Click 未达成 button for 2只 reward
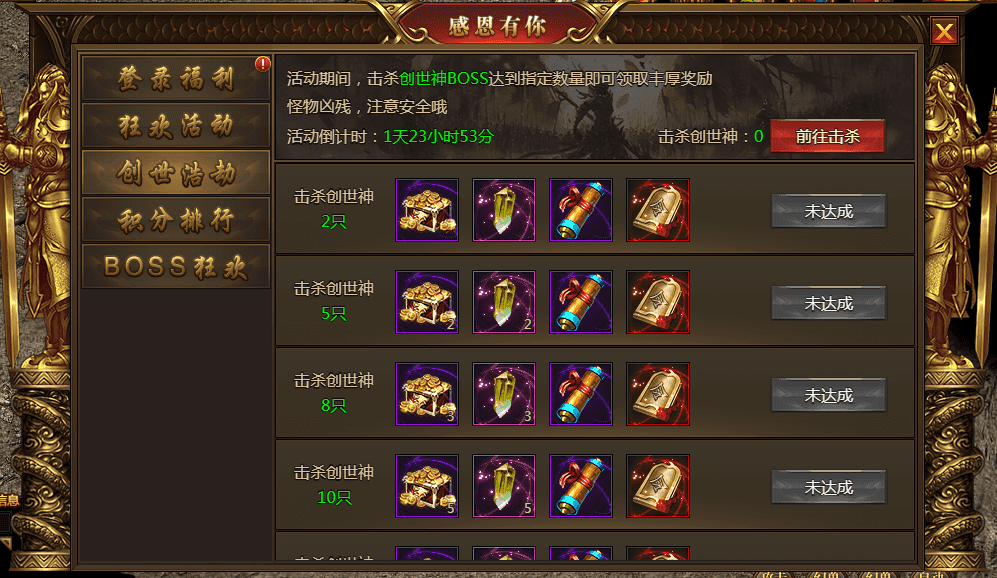This screenshot has width=997, height=578. tap(829, 211)
